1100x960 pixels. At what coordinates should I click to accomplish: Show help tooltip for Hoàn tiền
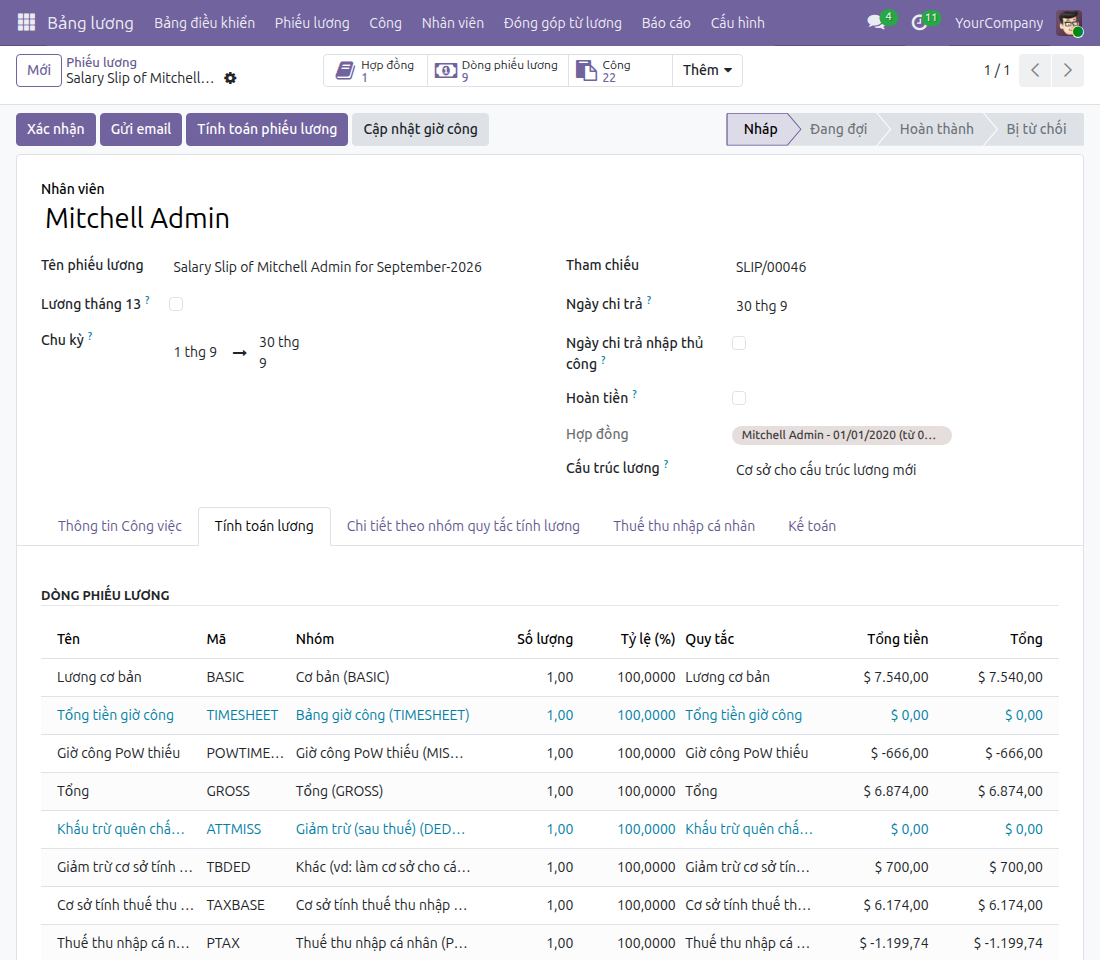coord(635,394)
